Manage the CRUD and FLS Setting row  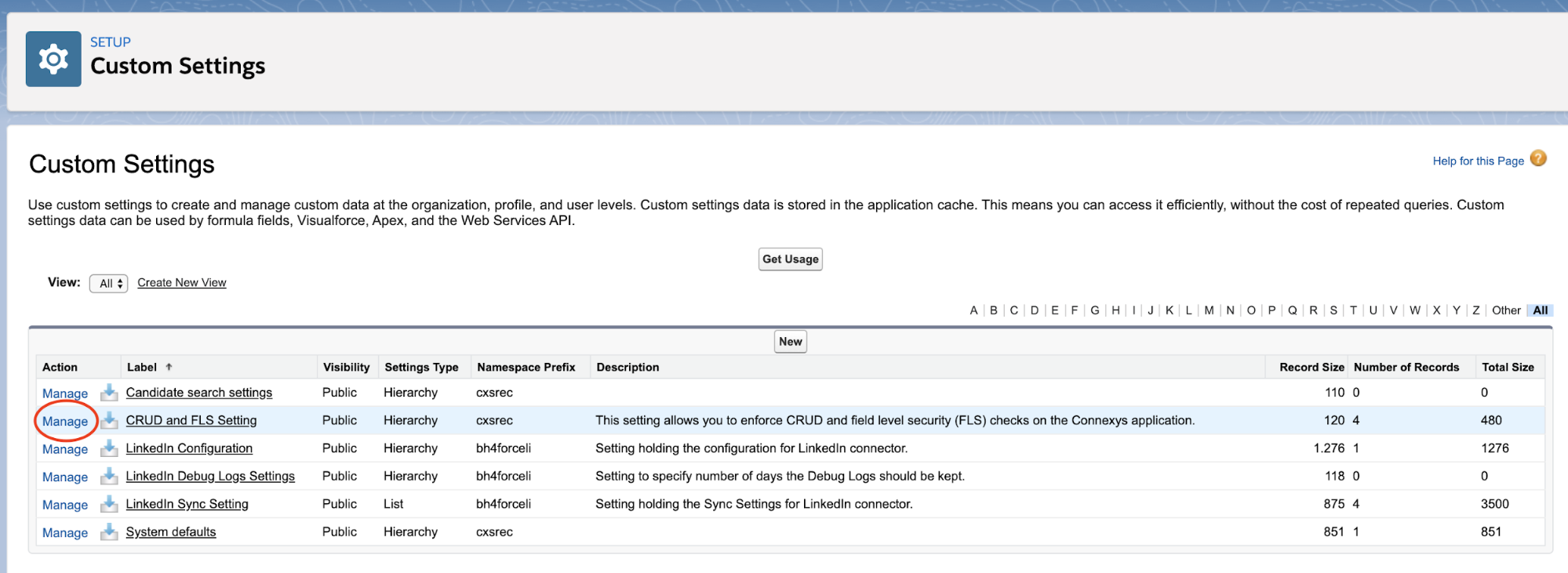[x=65, y=421]
